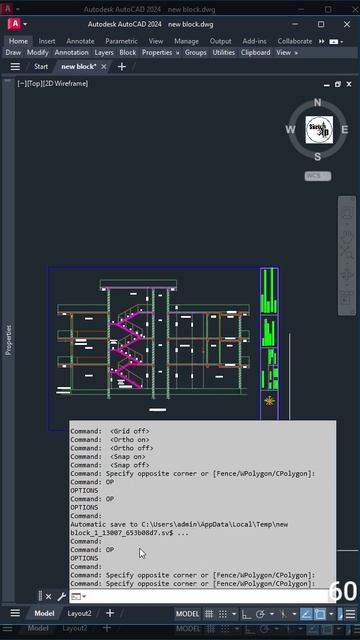
Task: Toggle drawing grid display in status bar
Action: 209,613
